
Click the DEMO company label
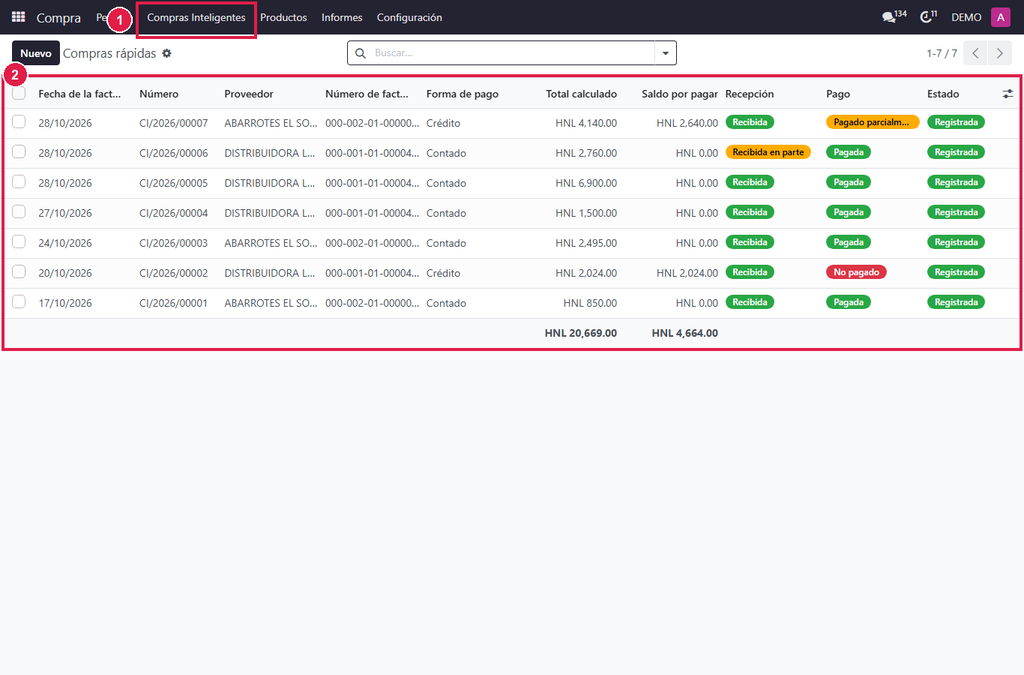[966, 18]
